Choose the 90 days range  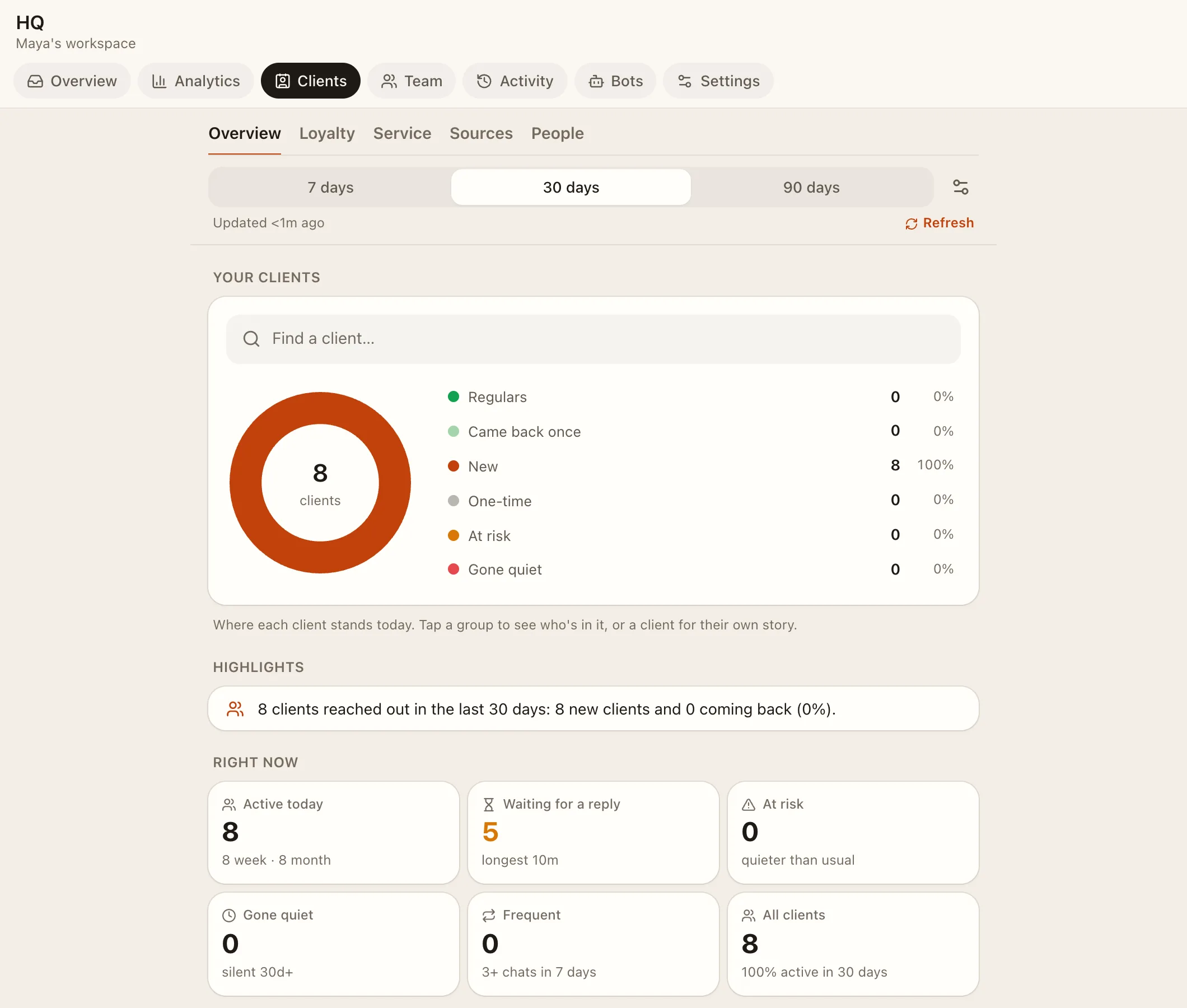(811, 187)
